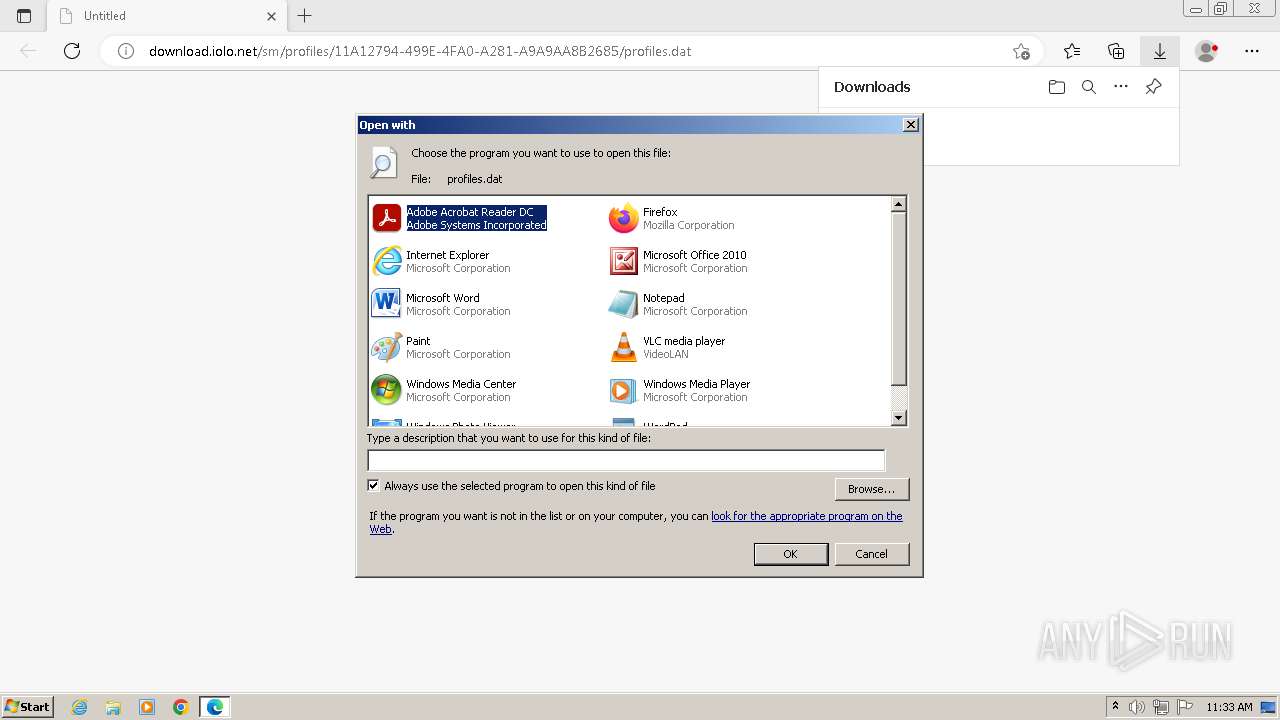1280x720 pixels.
Task: Click the address bar URL
Action: click(420, 51)
